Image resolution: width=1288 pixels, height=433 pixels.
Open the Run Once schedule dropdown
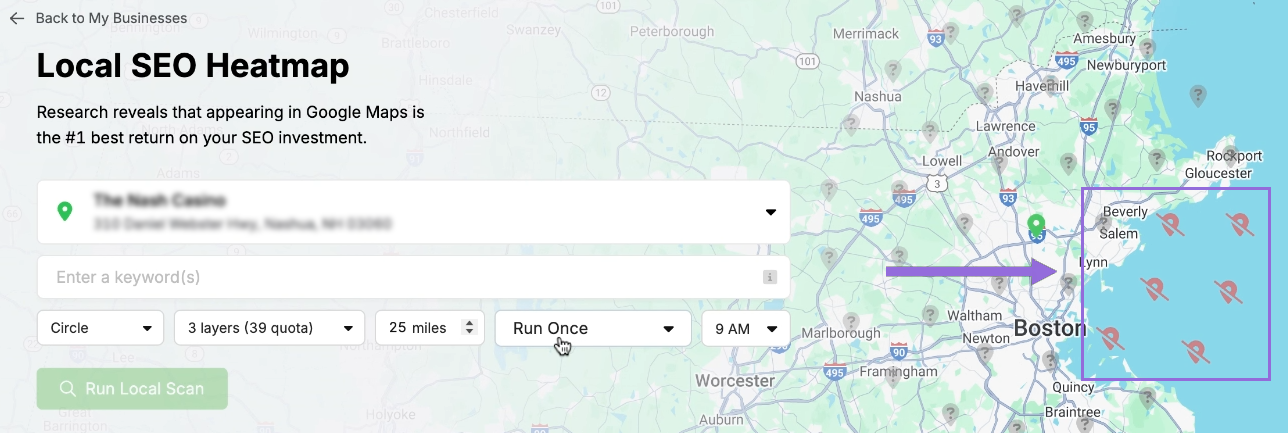coord(593,328)
